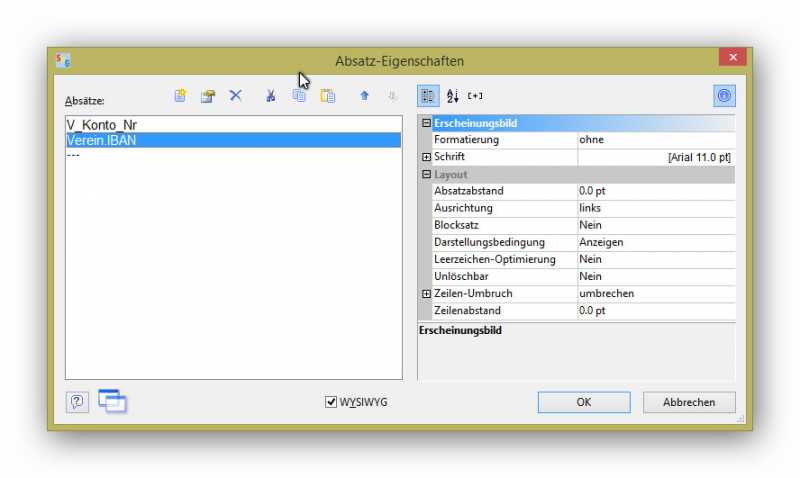Select the V_Konto_Nr paragraph entry
Image resolution: width=800 pixels, height=478 pixels.
pyautogui.click(x=102, y=125)
